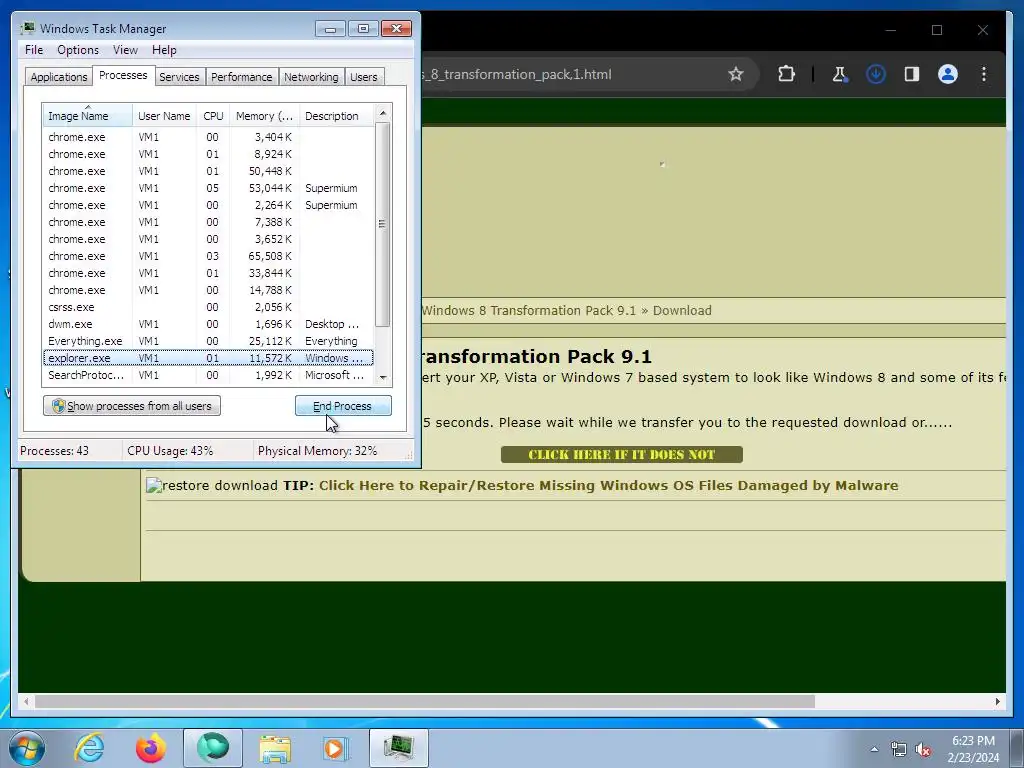This screenshot has width=1024, height=768.
Task: Click the Download breadcrumb link
Action: [x=682, y=310]
